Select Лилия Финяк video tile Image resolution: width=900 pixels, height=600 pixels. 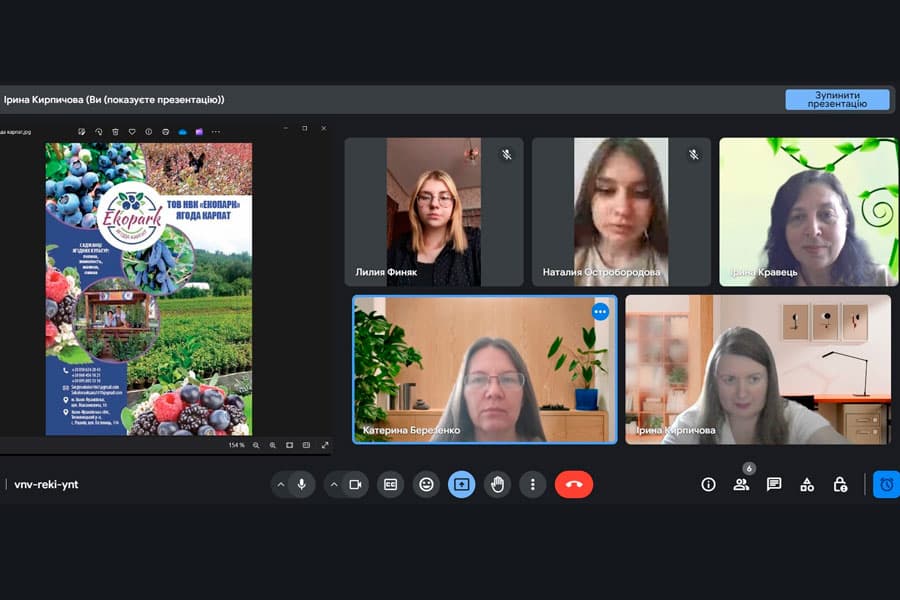[434, 211]
